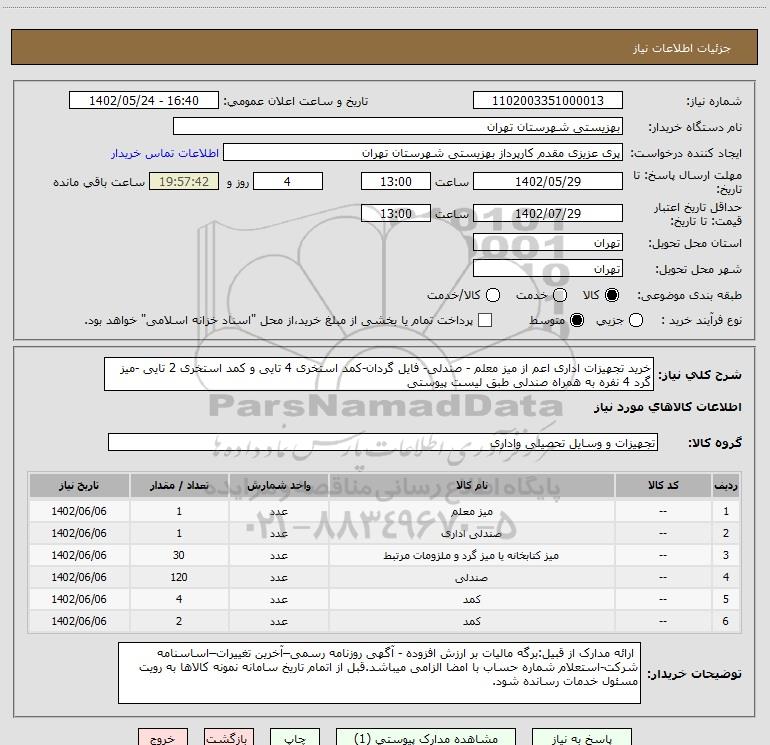Click the ایجاد کننده درخواست field

point(423,152)
